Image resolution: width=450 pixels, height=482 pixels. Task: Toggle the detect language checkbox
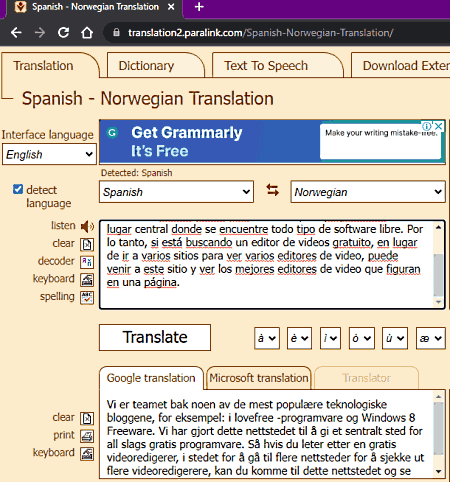[x=18, y=189]
